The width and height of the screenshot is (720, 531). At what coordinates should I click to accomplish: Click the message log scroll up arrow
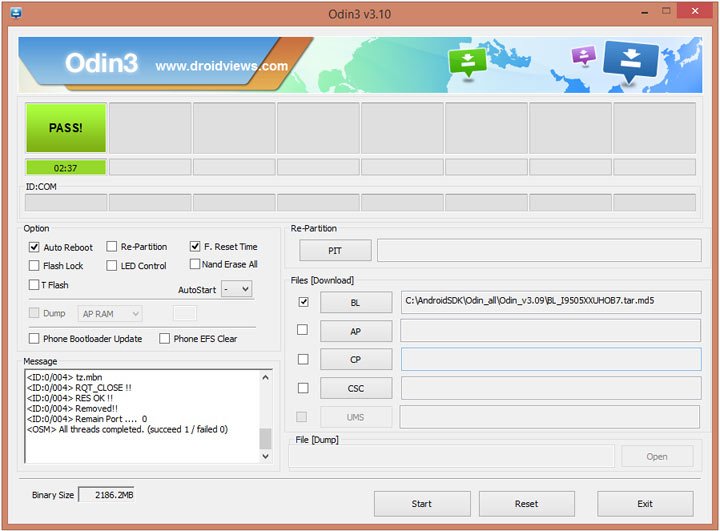[x=265, y=377]
